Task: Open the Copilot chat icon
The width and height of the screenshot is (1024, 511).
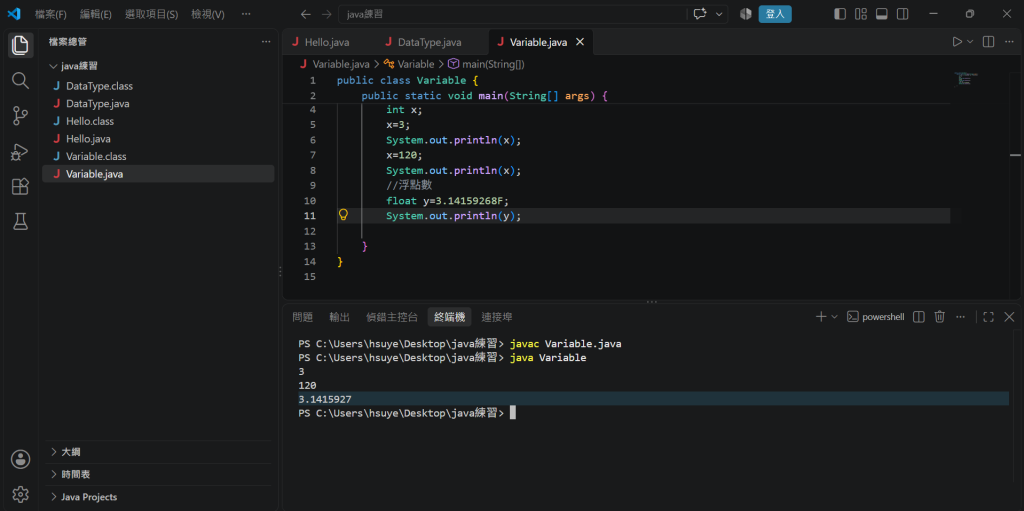Action: point(700,14)
